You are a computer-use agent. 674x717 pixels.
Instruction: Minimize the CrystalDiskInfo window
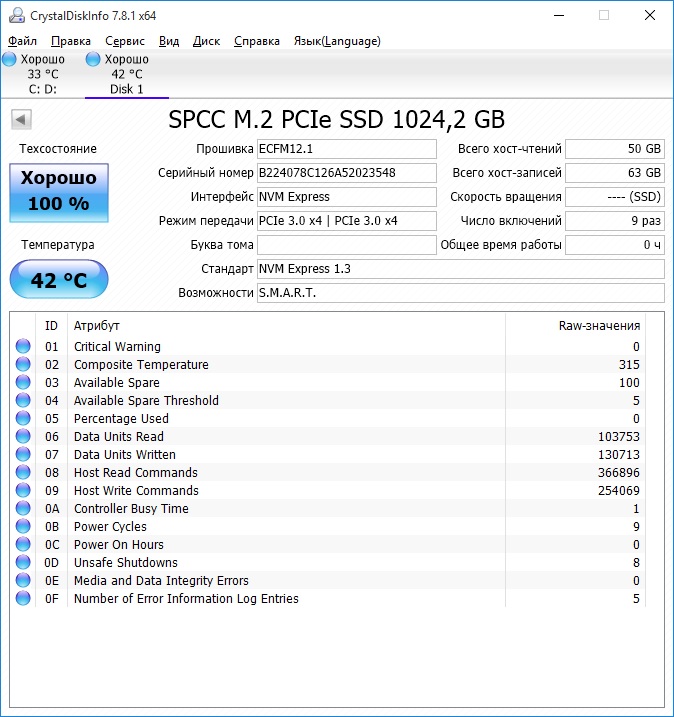click(x=559, y=16)
